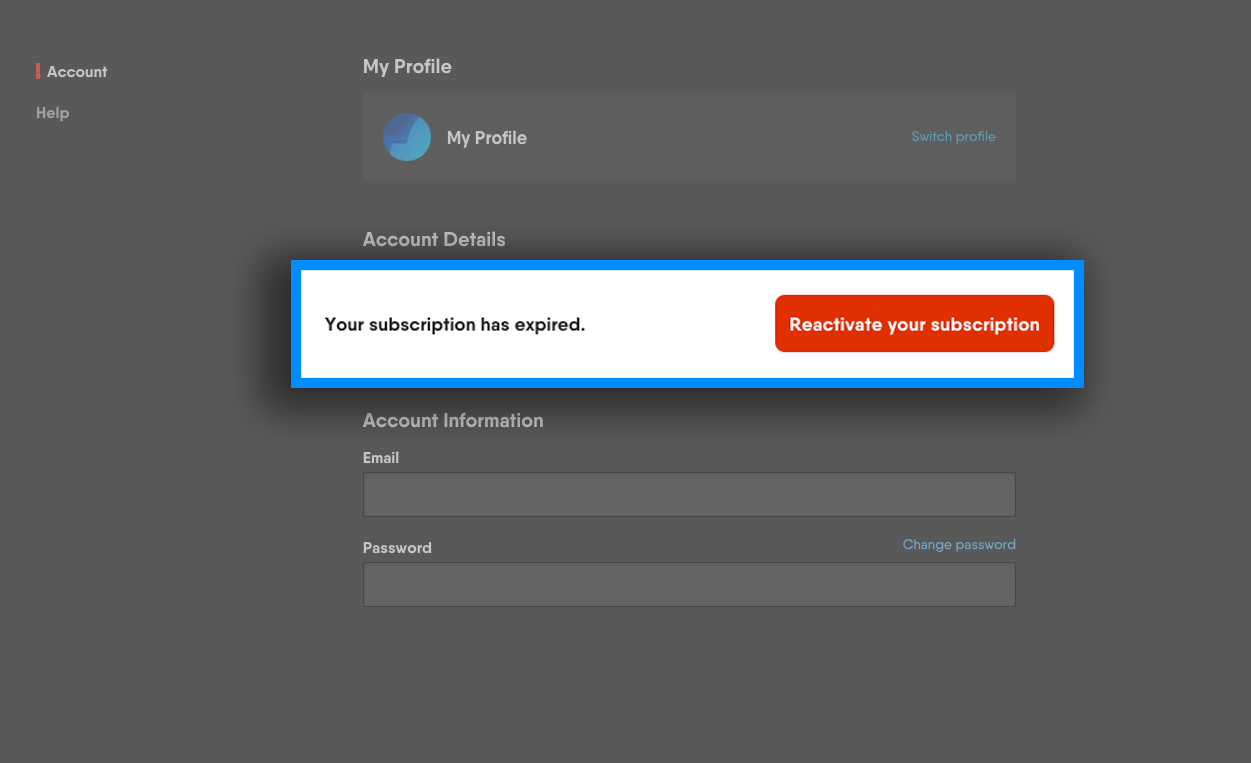Click the Email field label
1251x763 pixels.
(x=381, y=458)
